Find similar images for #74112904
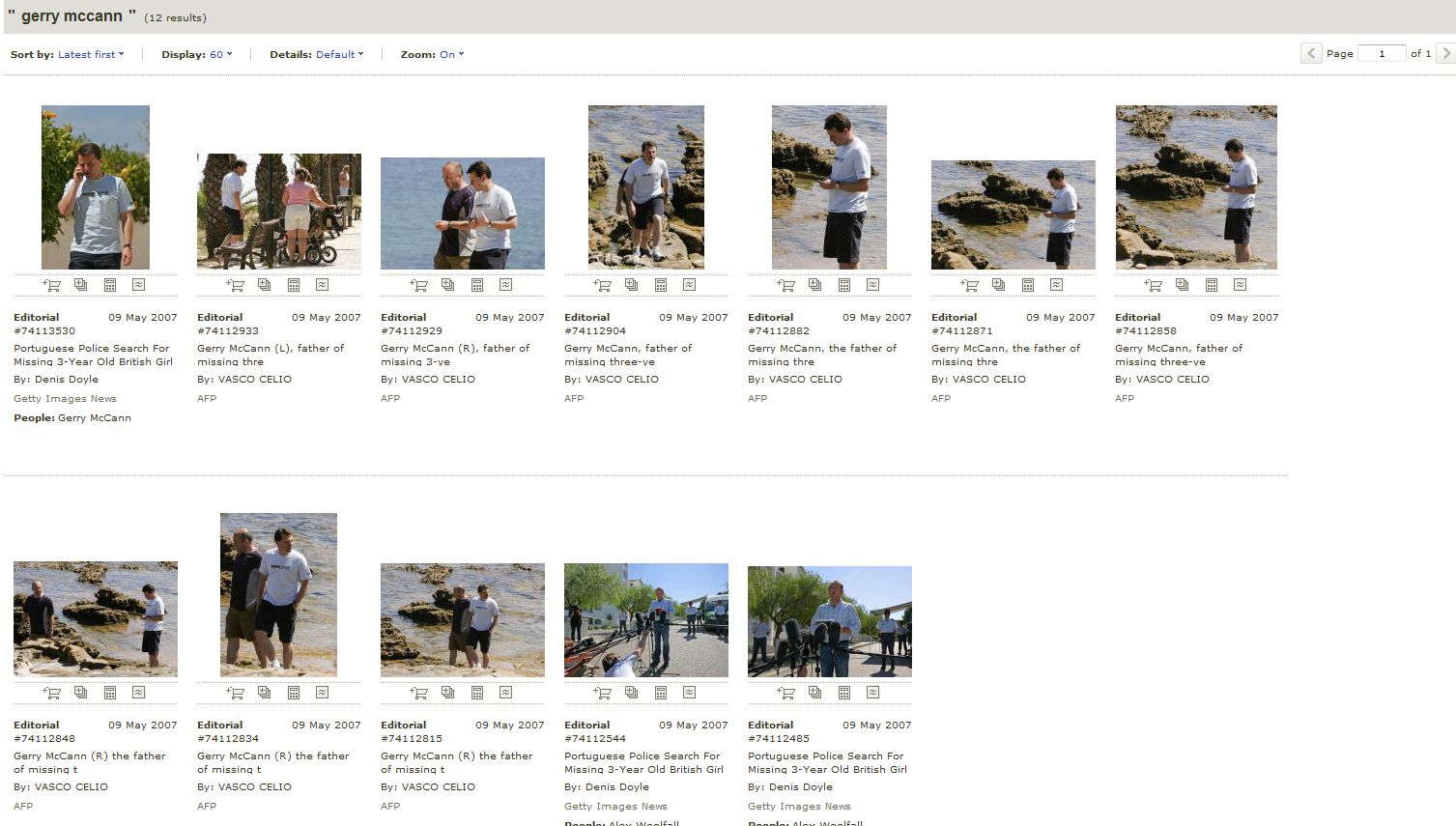 [x=690, y=285]
